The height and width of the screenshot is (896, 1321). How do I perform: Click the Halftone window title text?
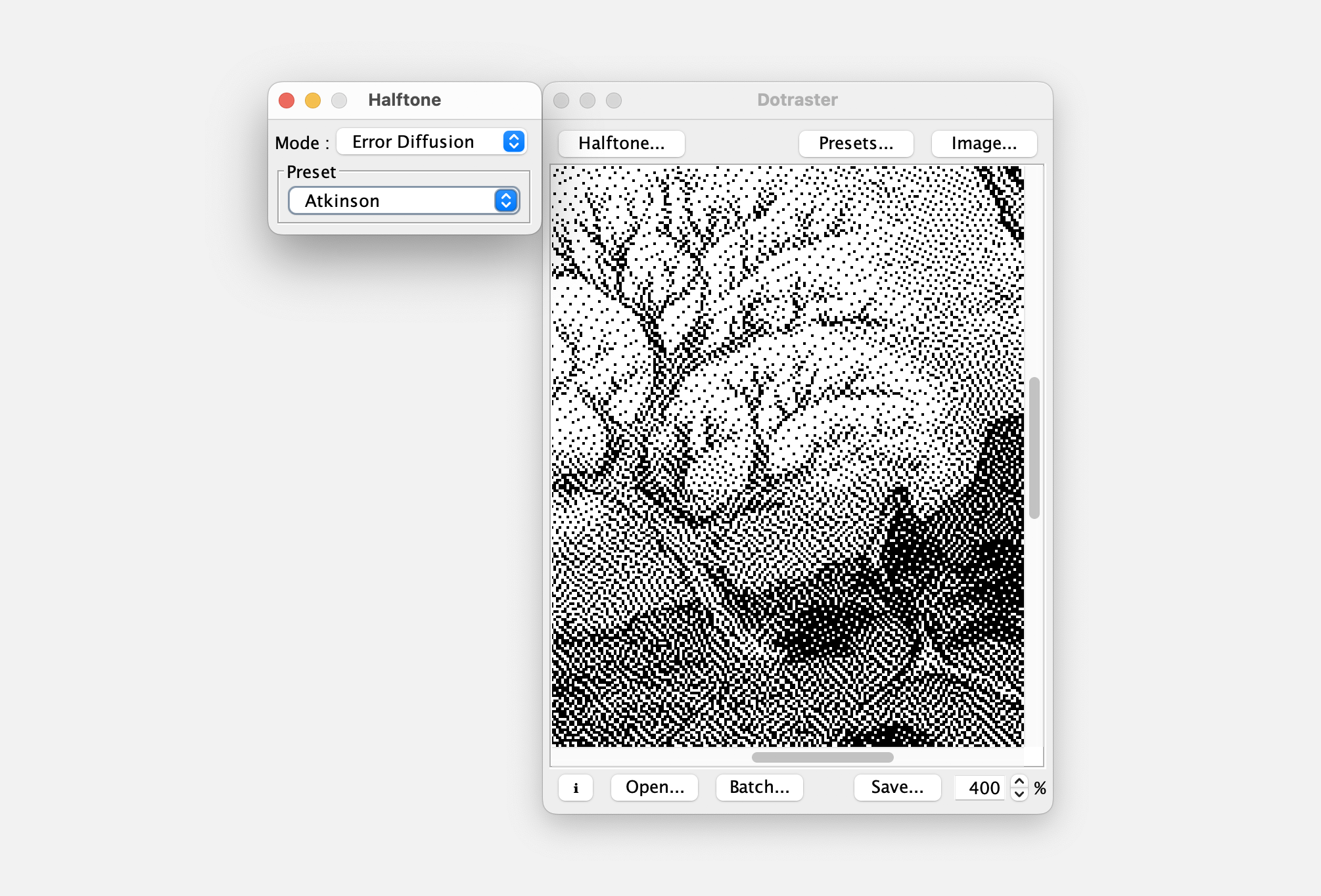404,100
